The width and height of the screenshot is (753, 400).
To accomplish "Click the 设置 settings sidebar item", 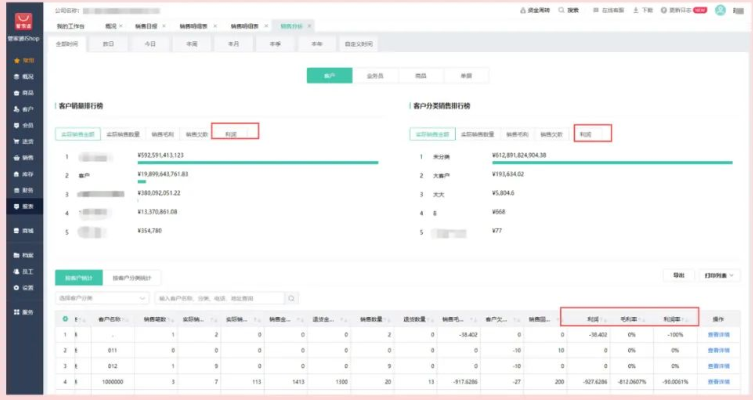I will [24, 287].
